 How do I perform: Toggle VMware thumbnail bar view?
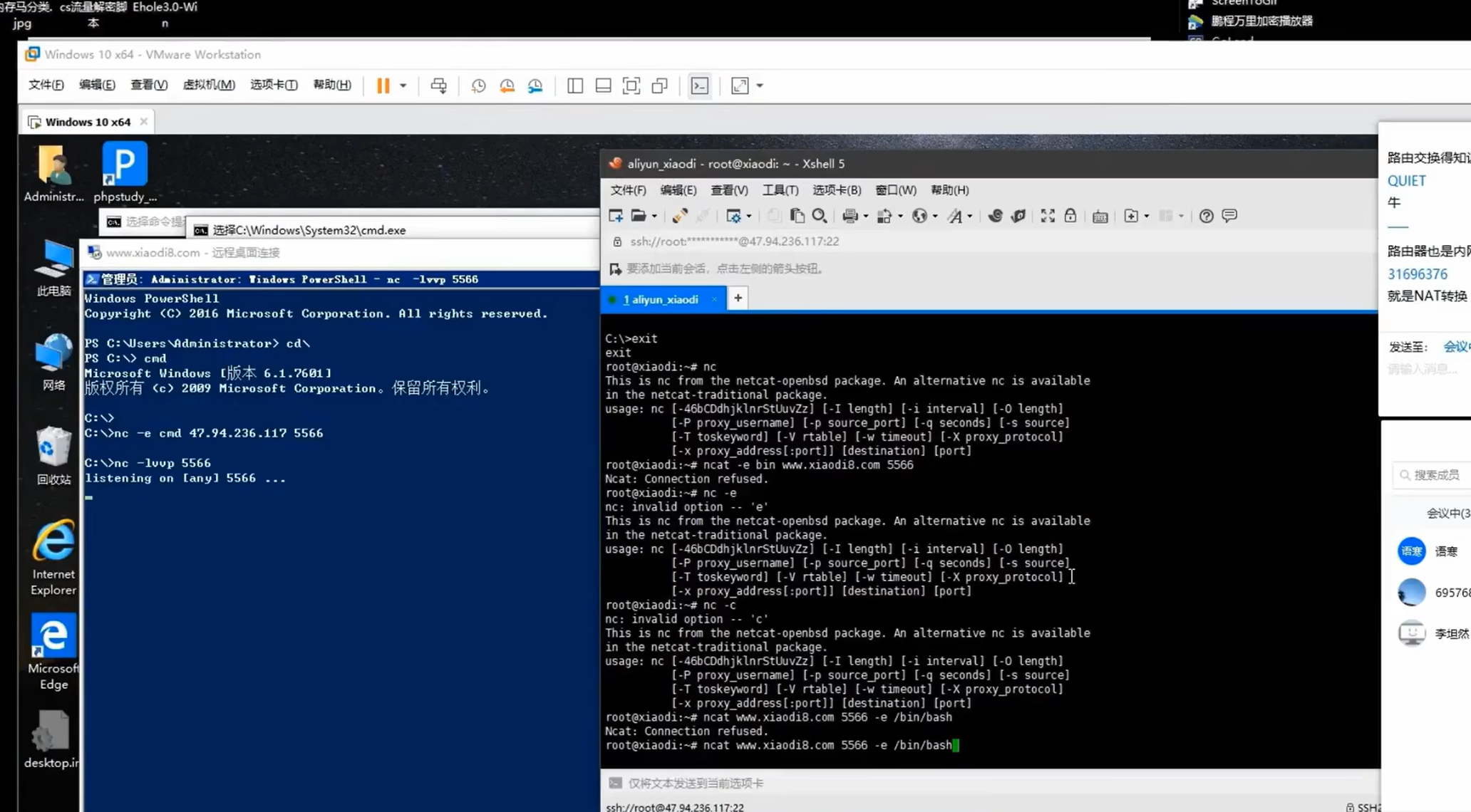click(603, 85)
